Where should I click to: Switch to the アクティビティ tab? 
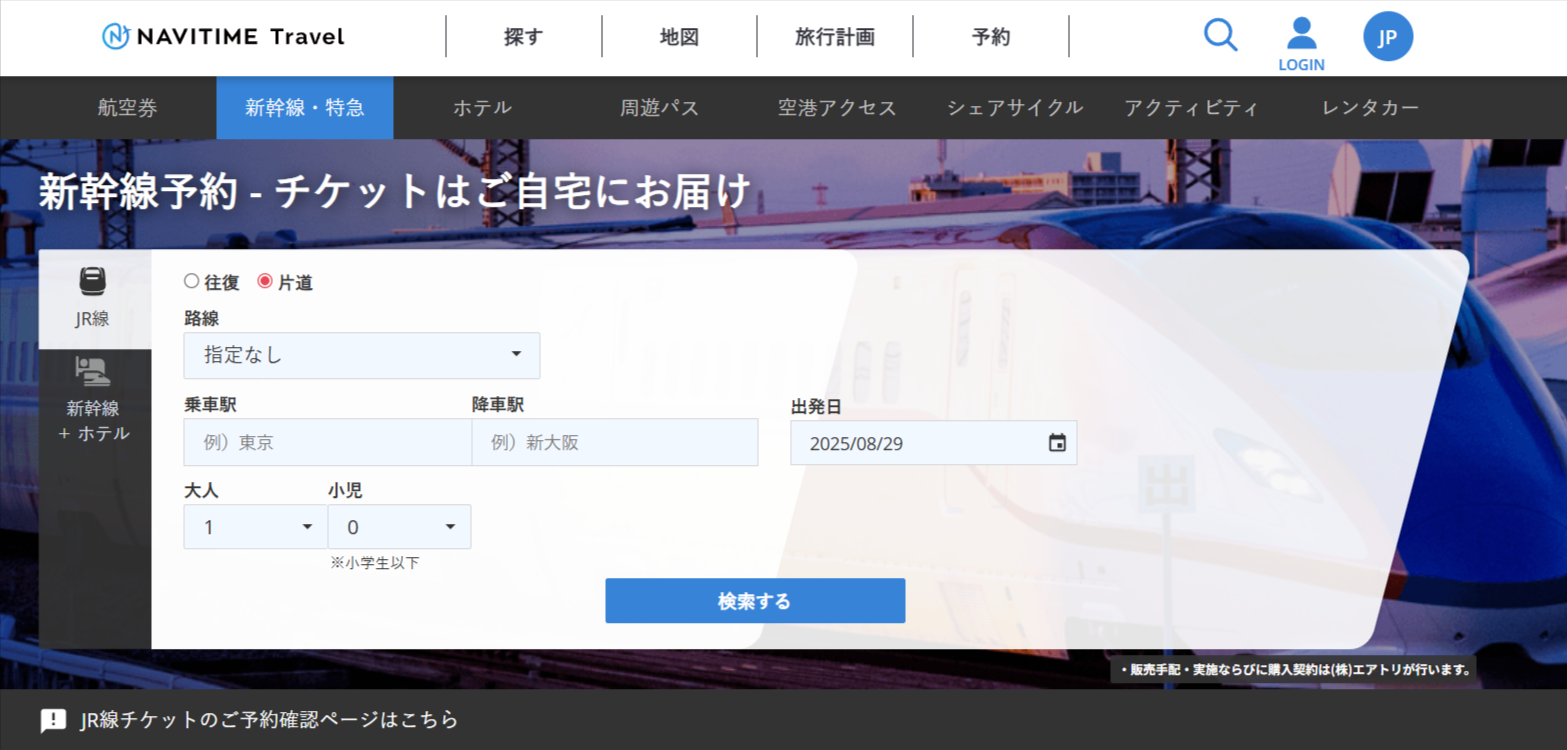tap(1191, 108)
